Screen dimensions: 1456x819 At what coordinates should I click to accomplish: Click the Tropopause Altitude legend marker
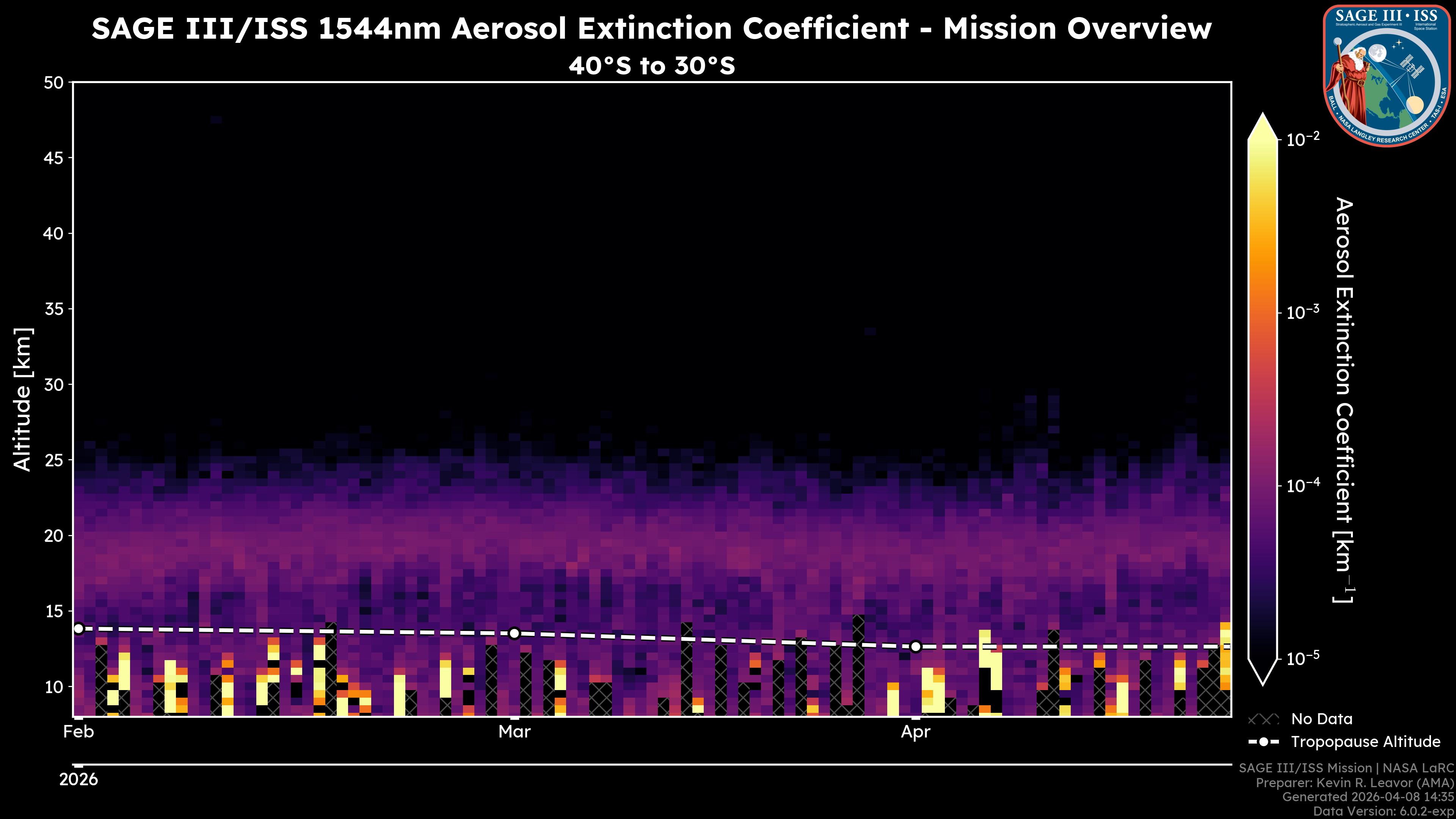(1263, 742)
